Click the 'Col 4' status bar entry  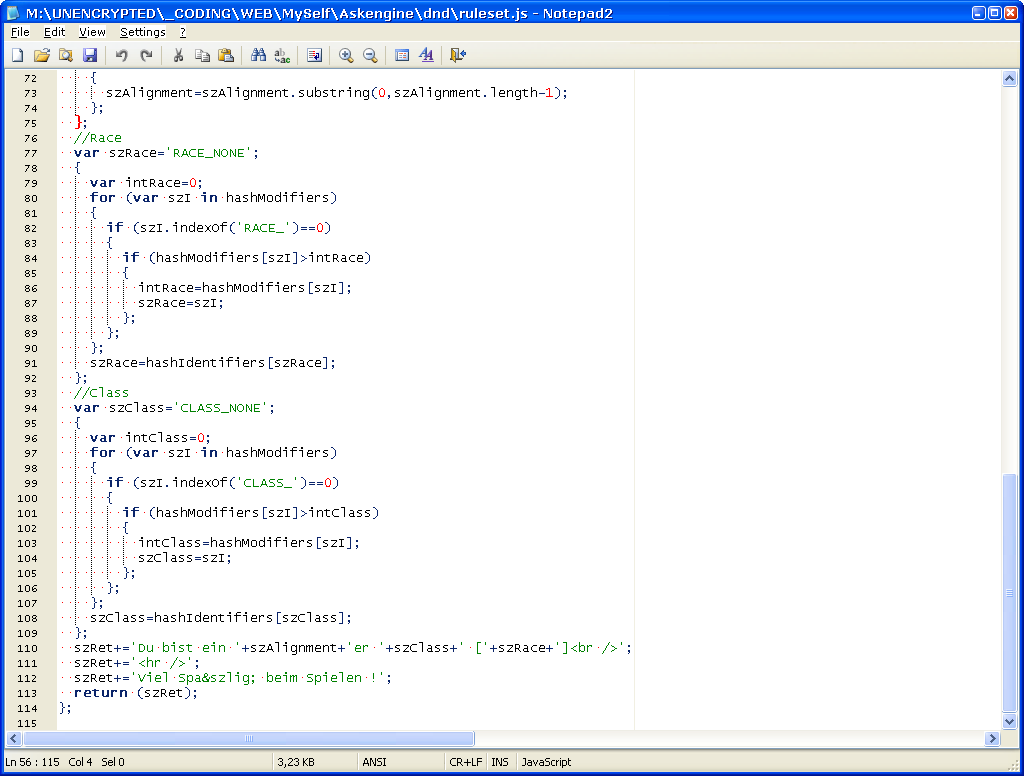pos(80,762)
